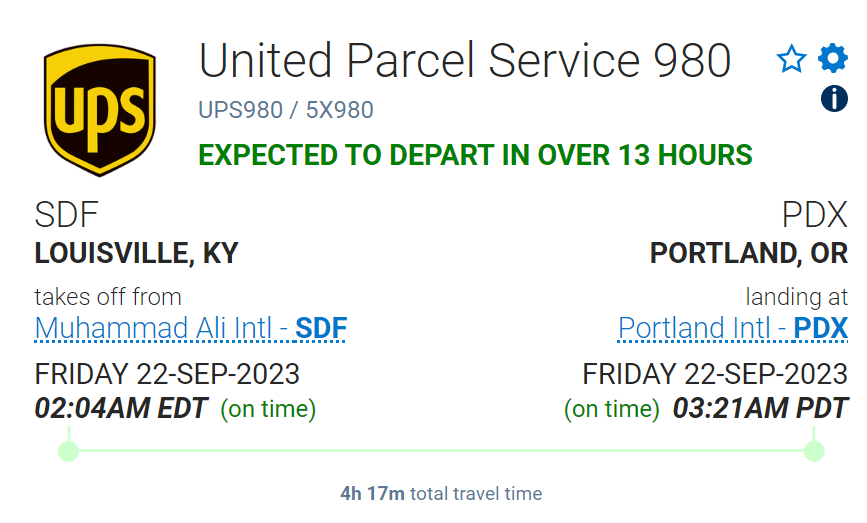
Task: Click the 03:21AM PDT arrival time
Action: [760, 408]
